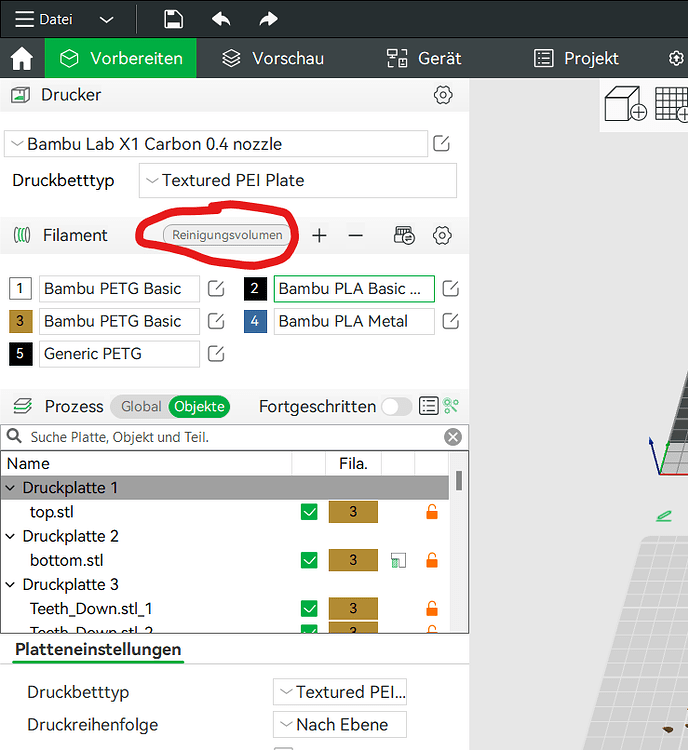The height and width of the screenshot is (750, 688).
Task: Switch Prozess to Objekte
Action: point(199,406)
